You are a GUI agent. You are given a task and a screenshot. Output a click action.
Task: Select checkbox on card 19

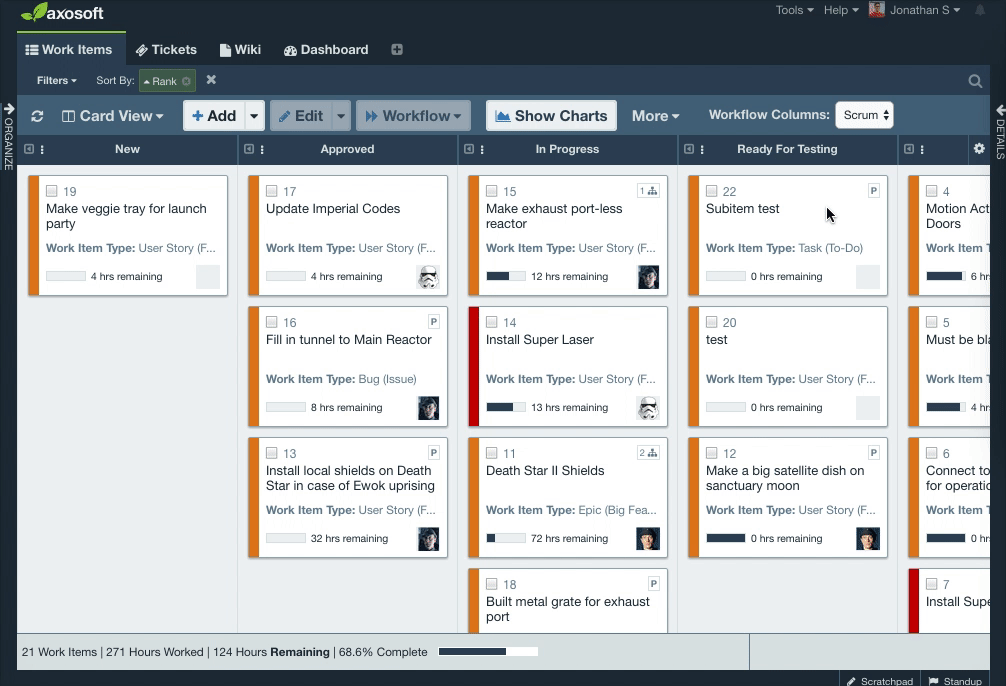pyautogui.click(x=52, y=191)
